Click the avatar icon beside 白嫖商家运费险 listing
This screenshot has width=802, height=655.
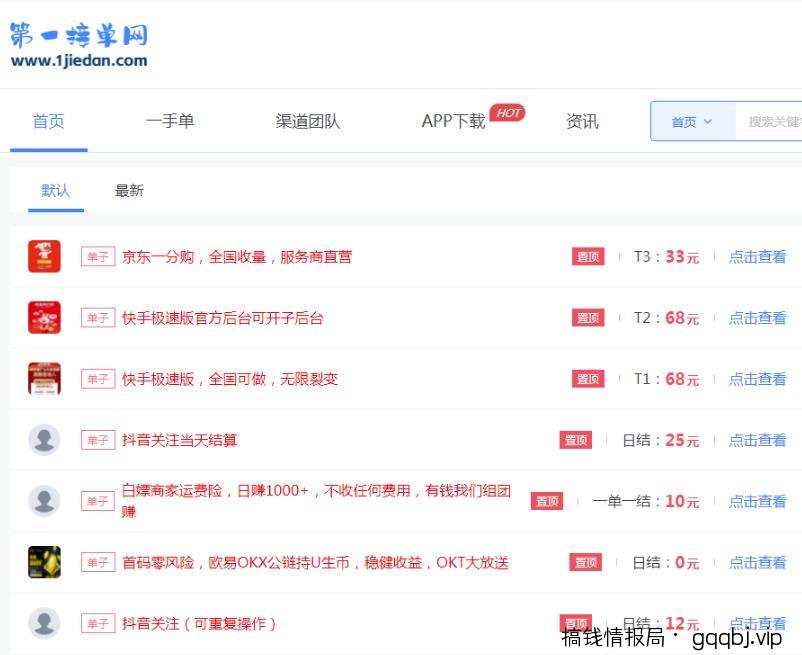pyautogui.click(x=44, y=500)
